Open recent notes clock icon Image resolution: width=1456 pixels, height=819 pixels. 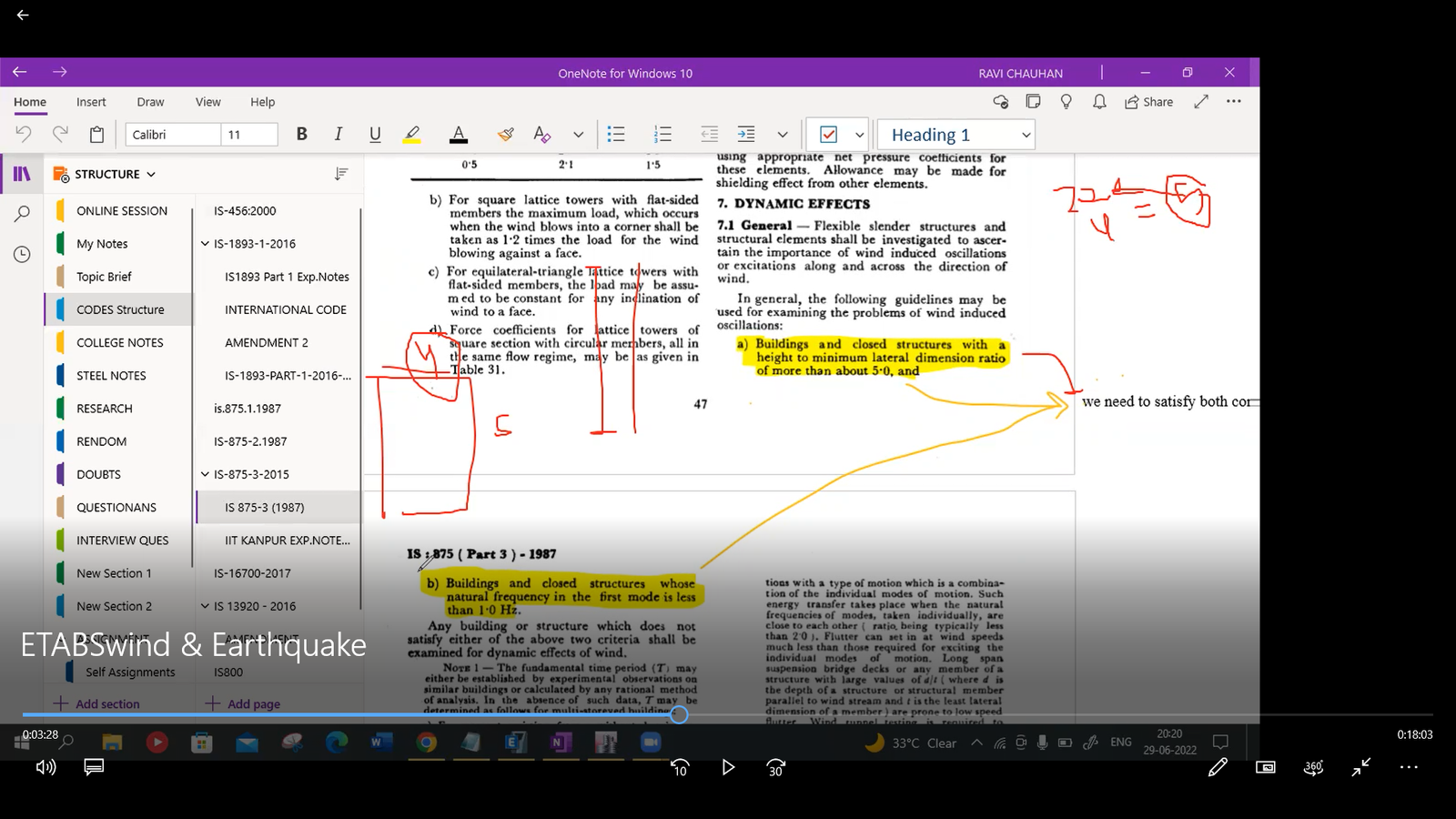pos(22,255)
